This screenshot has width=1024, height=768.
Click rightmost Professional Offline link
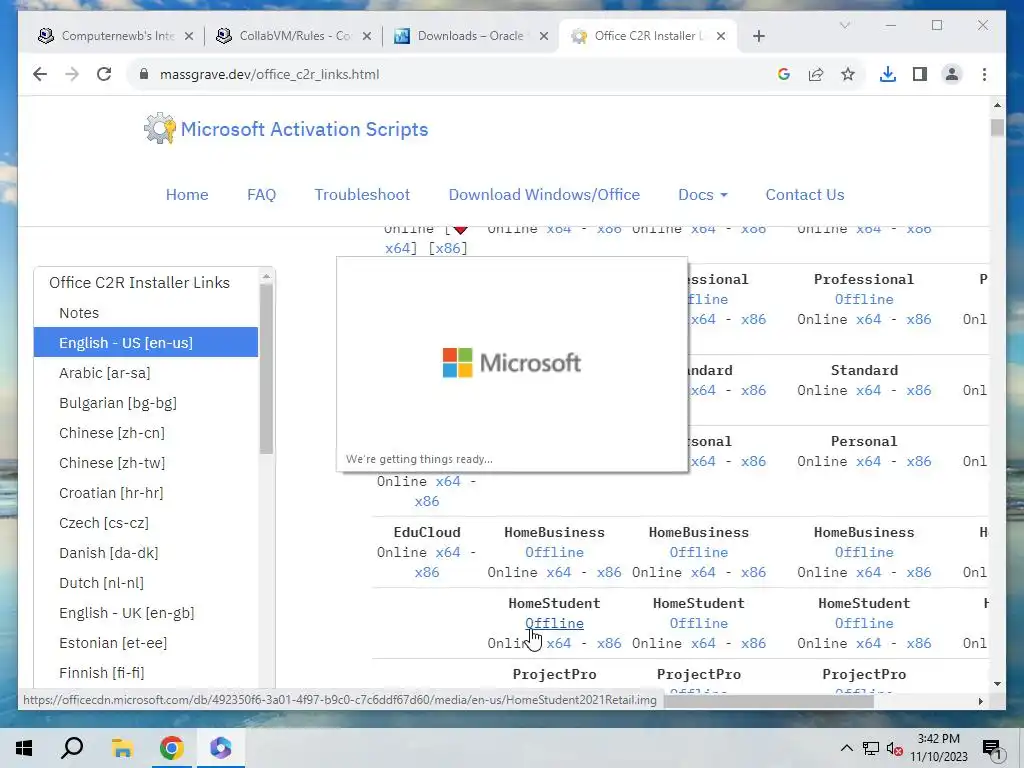click(x=864, y=299)
